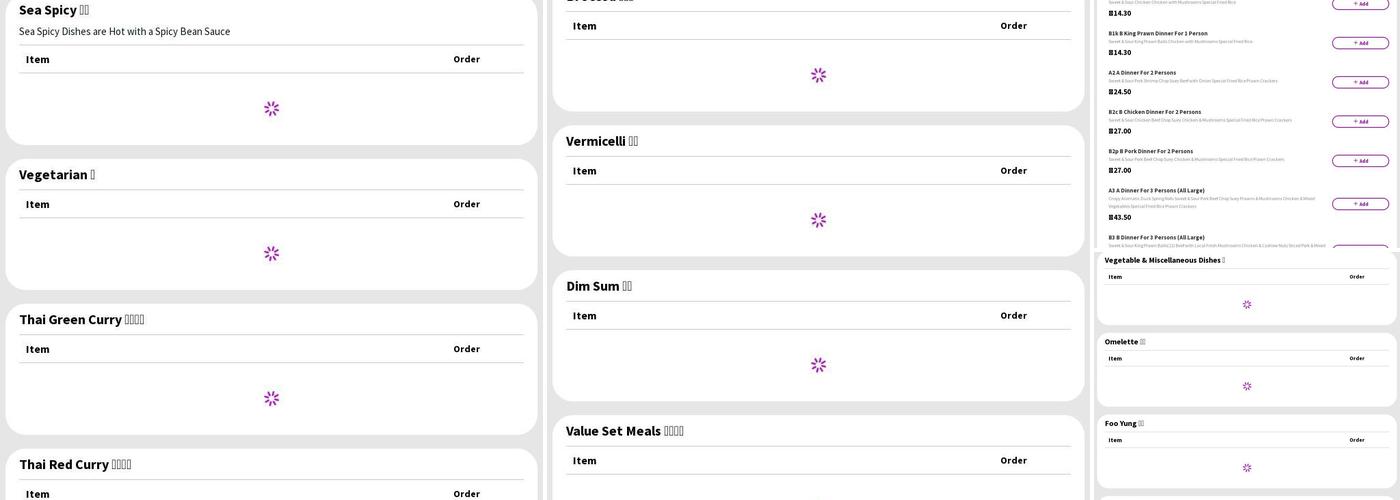The height and width of the screenshot is (500, 1400).
Task: Click the Vermicelli section loading spinner
Action: (818, 220)
